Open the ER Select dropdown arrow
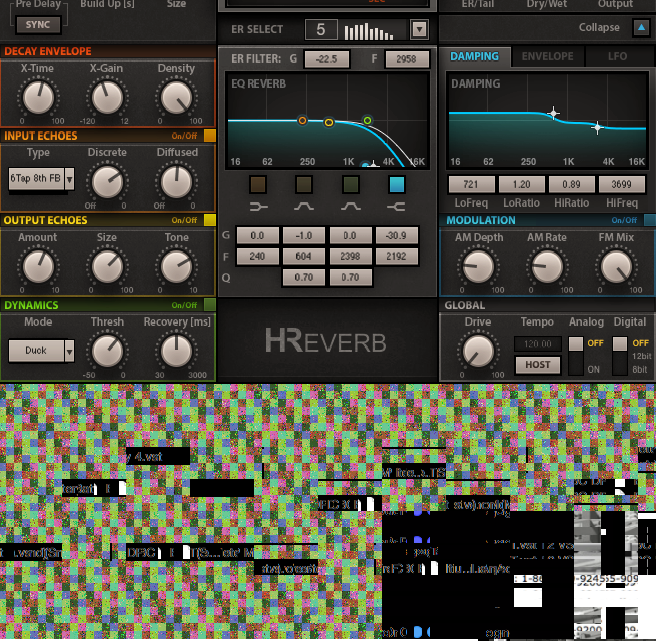 click(419, 29)
